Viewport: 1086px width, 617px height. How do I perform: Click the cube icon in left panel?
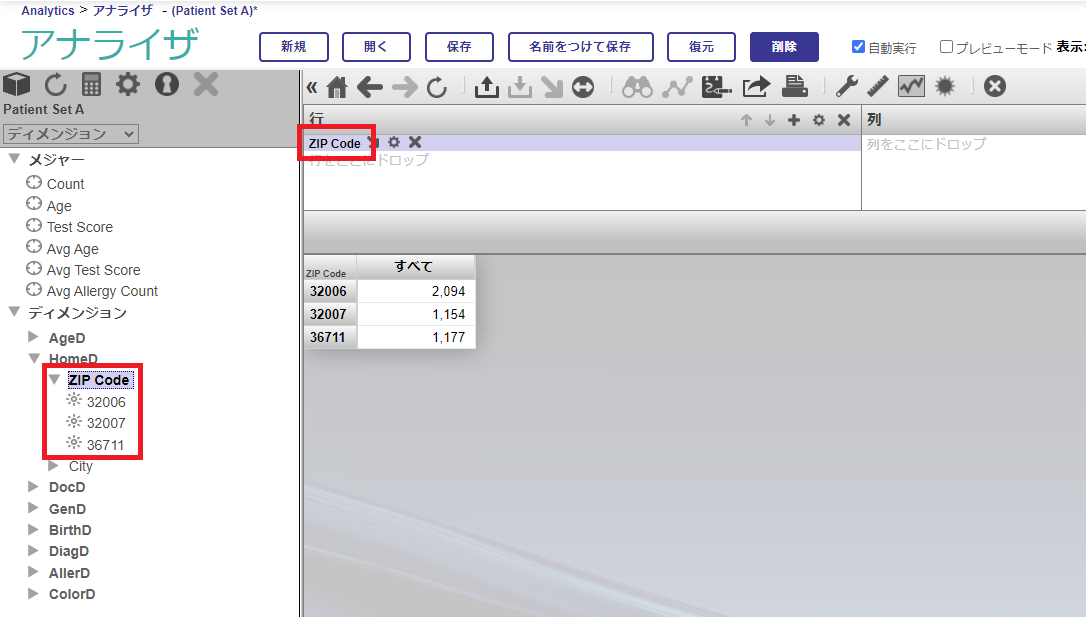click(x=17, y=85)
